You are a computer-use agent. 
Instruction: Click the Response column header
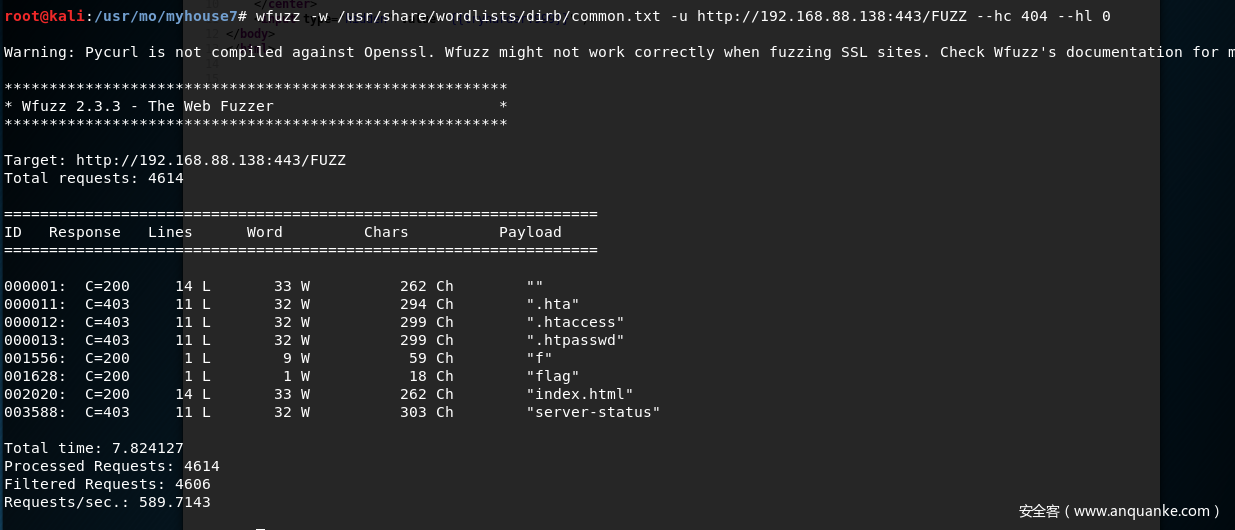85,232
